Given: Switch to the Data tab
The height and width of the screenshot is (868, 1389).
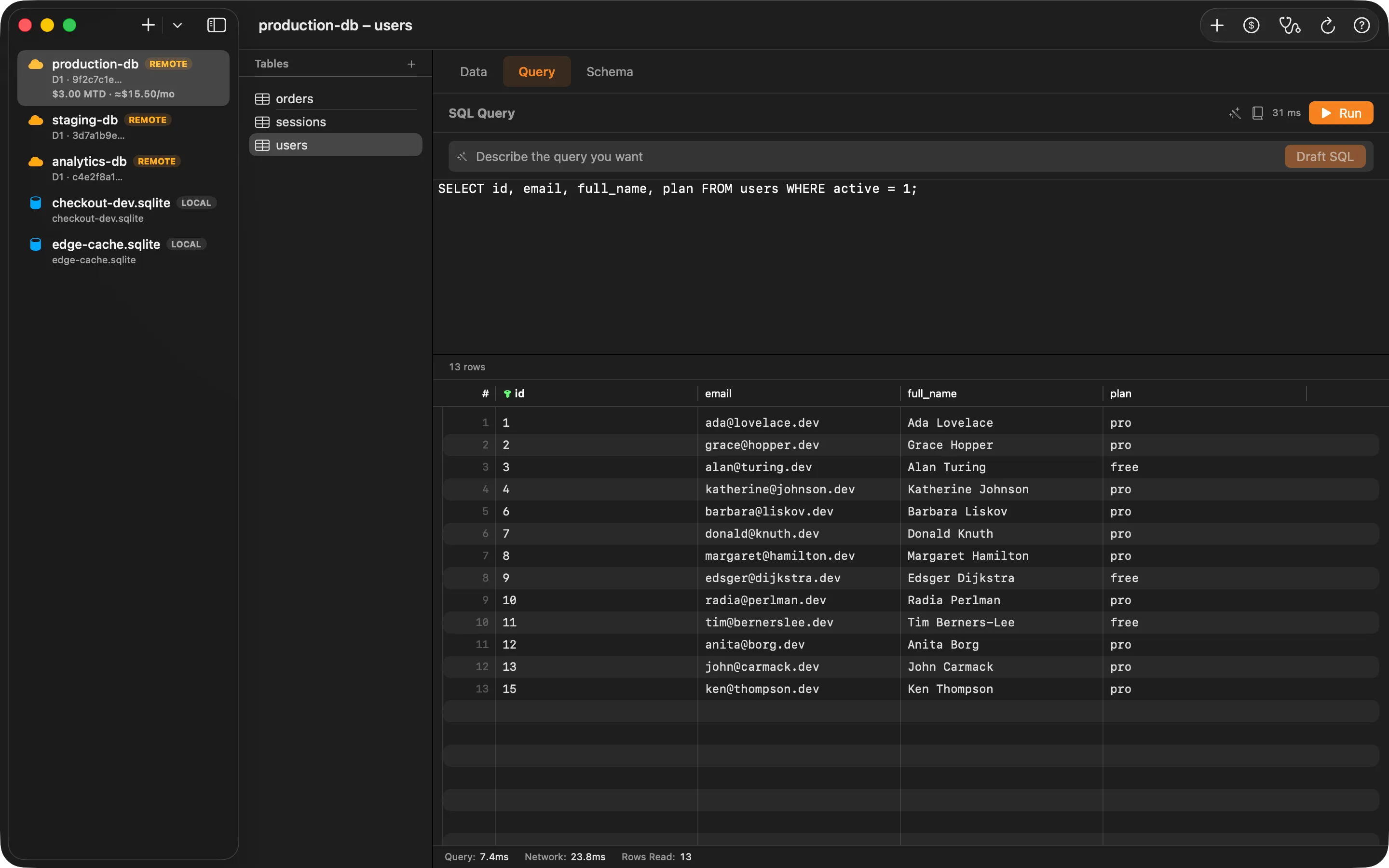Looking at the screenshot, I should [473, 72].
